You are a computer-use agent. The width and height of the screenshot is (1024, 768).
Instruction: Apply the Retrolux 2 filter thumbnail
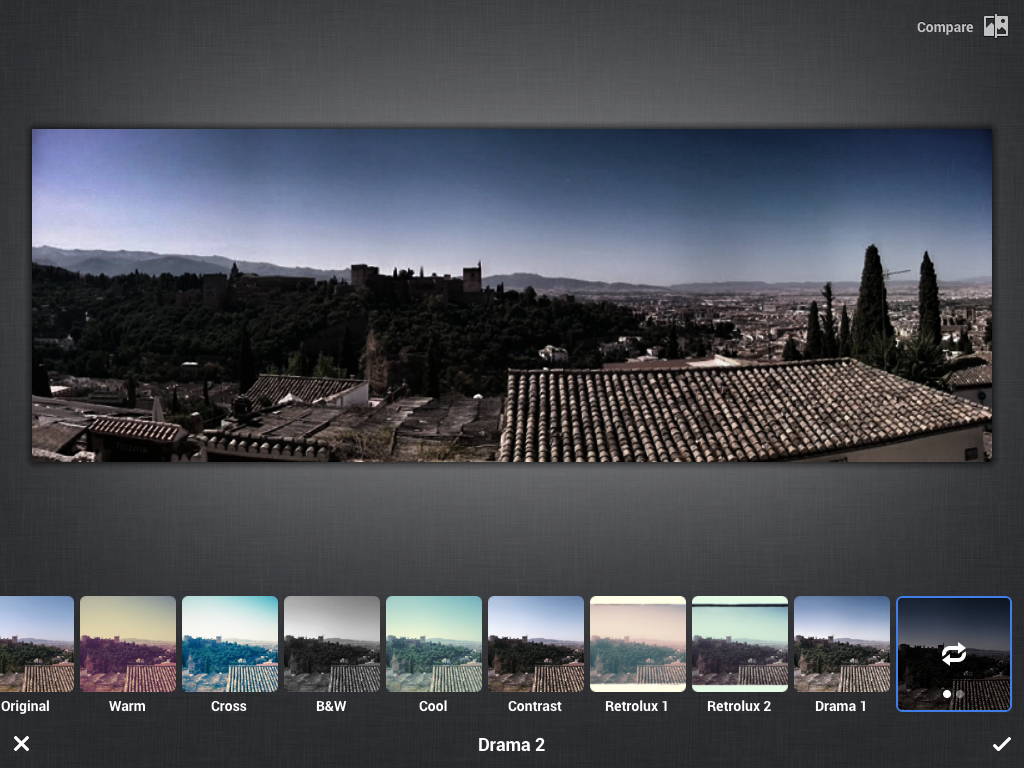(740, 644)
